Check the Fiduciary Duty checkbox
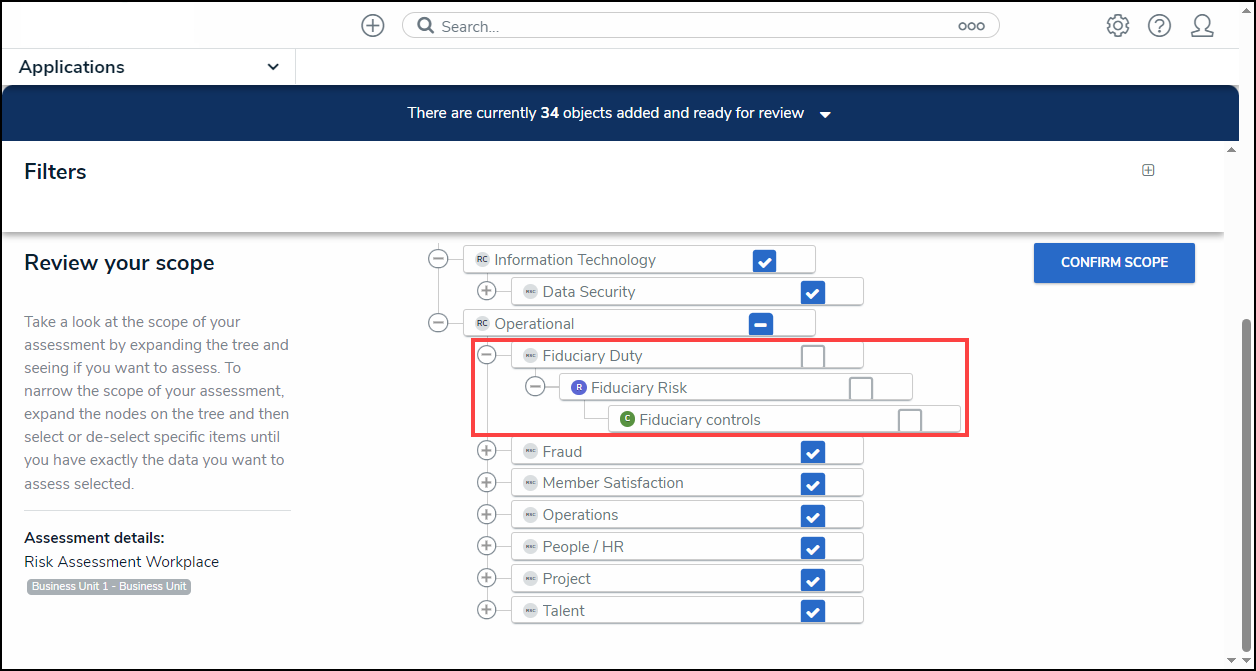The width and height of the screenshot is (1256, 671). point(813,357)
